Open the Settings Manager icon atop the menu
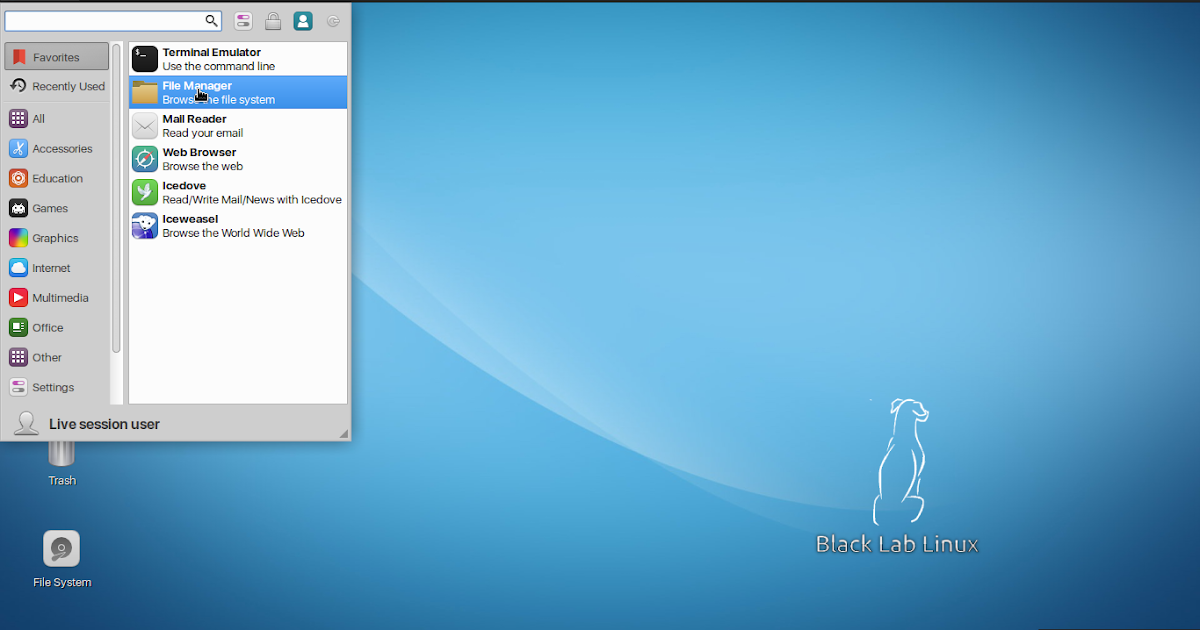Viewport: 1200px width, 630px height. click(x=243, y=20)
